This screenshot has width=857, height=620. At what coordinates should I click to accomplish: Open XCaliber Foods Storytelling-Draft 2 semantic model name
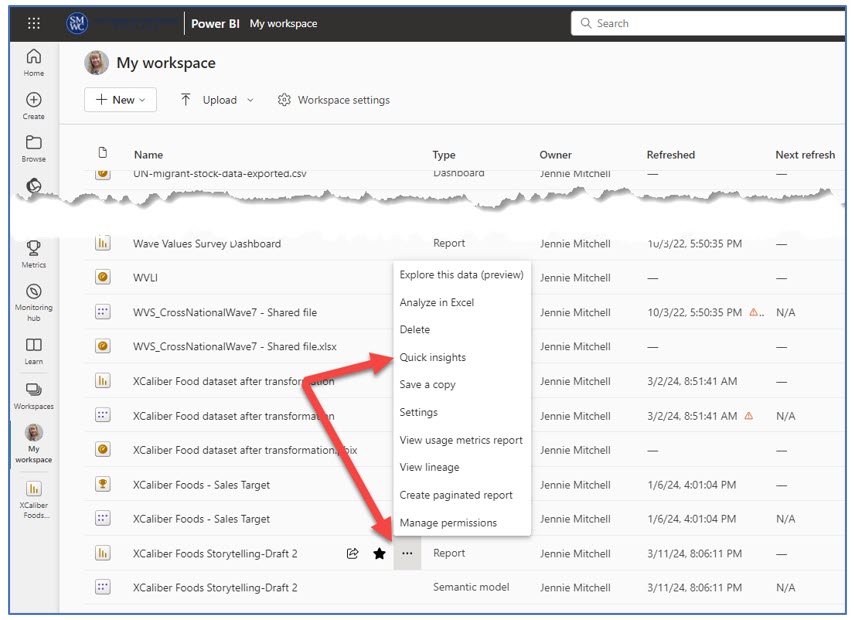tap(215, 588)
